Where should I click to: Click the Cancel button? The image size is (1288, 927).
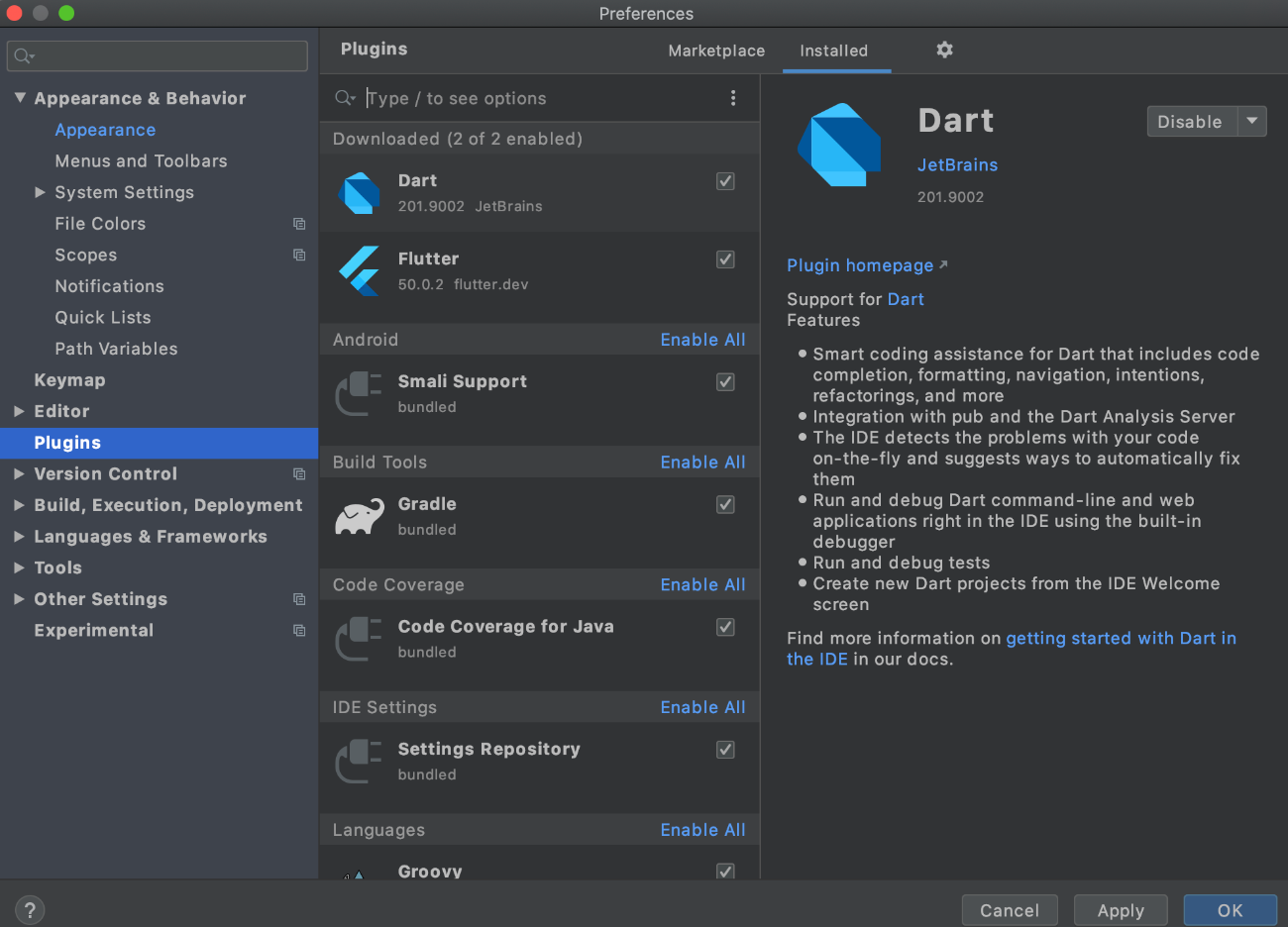tap(1010, 910)
